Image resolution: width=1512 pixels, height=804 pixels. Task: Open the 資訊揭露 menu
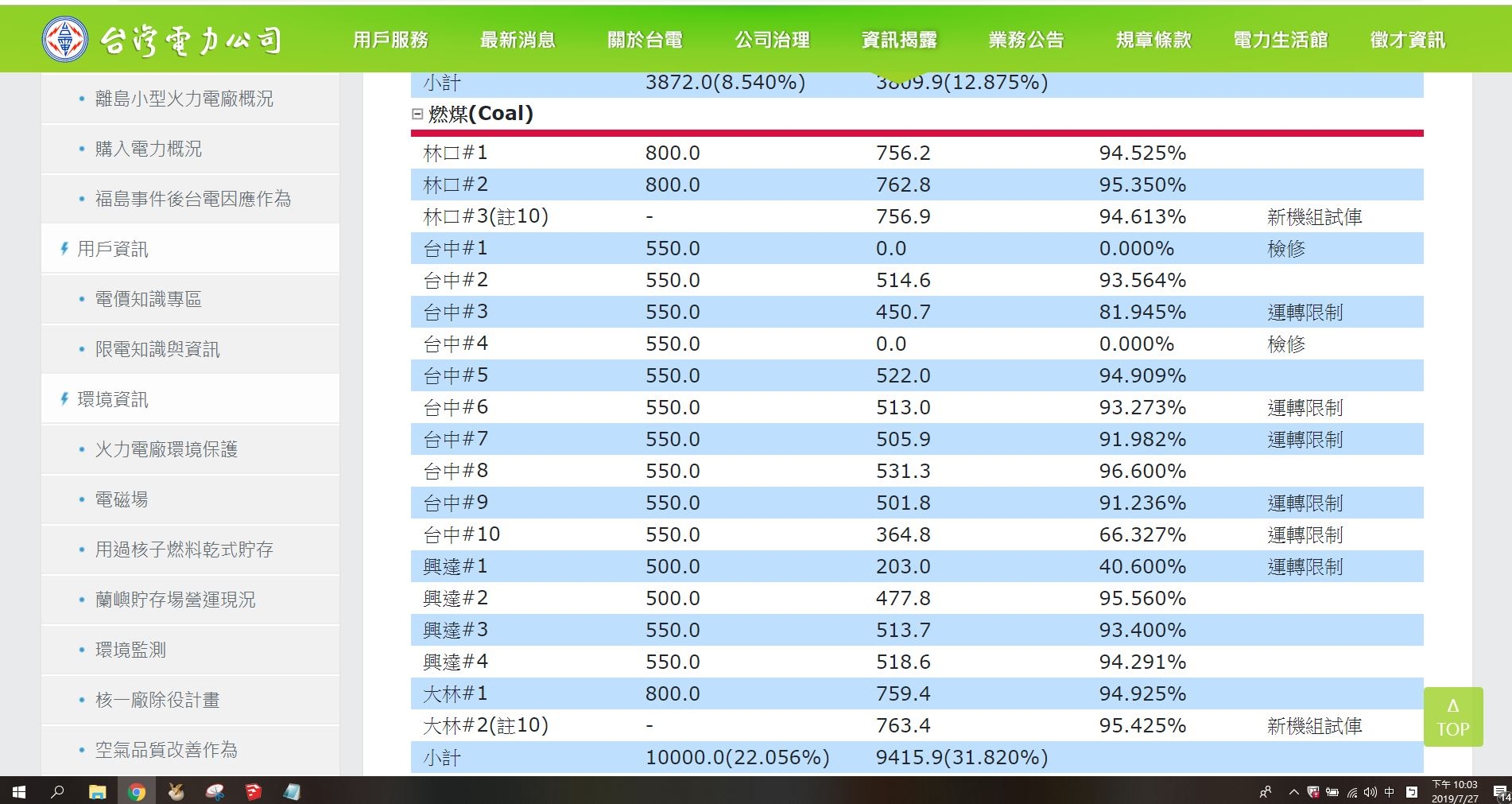coord(899,39)
